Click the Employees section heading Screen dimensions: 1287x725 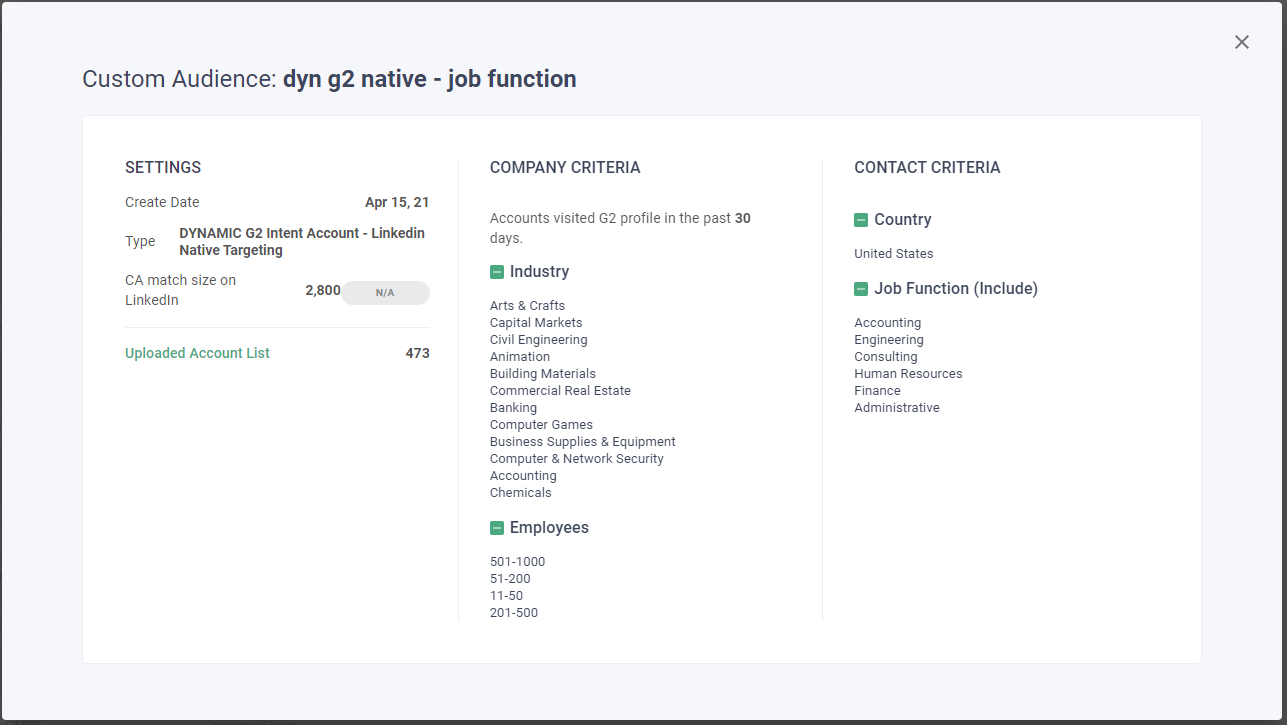[x=549, y=528]
